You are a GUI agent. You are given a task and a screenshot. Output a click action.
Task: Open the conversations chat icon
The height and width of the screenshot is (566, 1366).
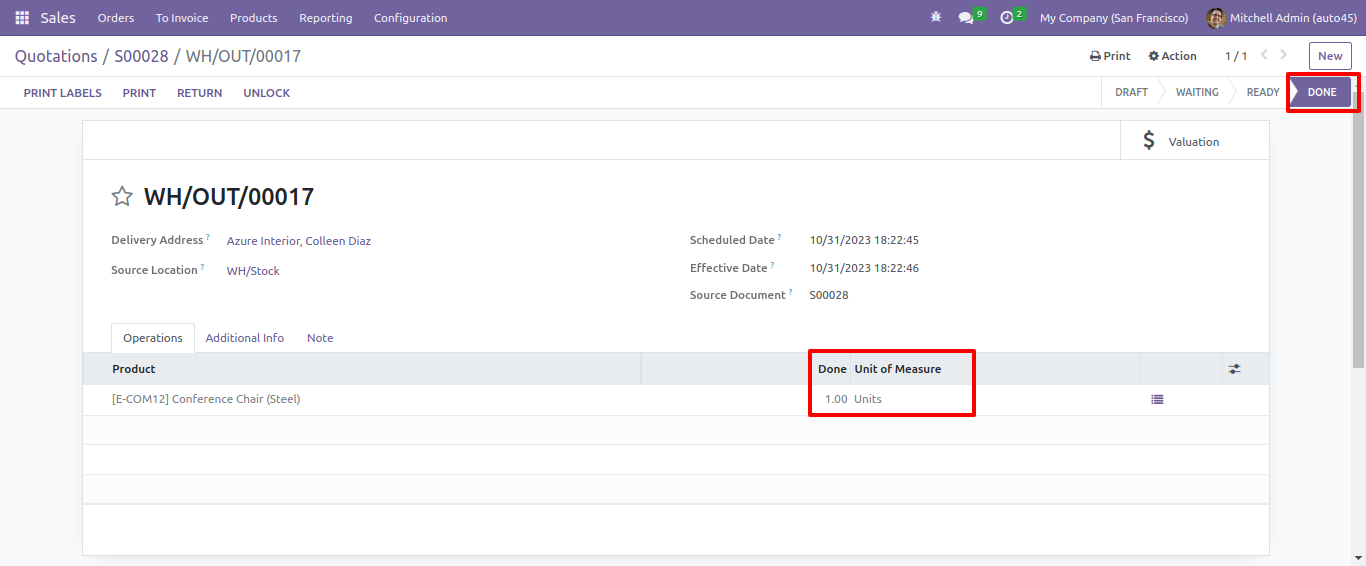click(966, 18)
